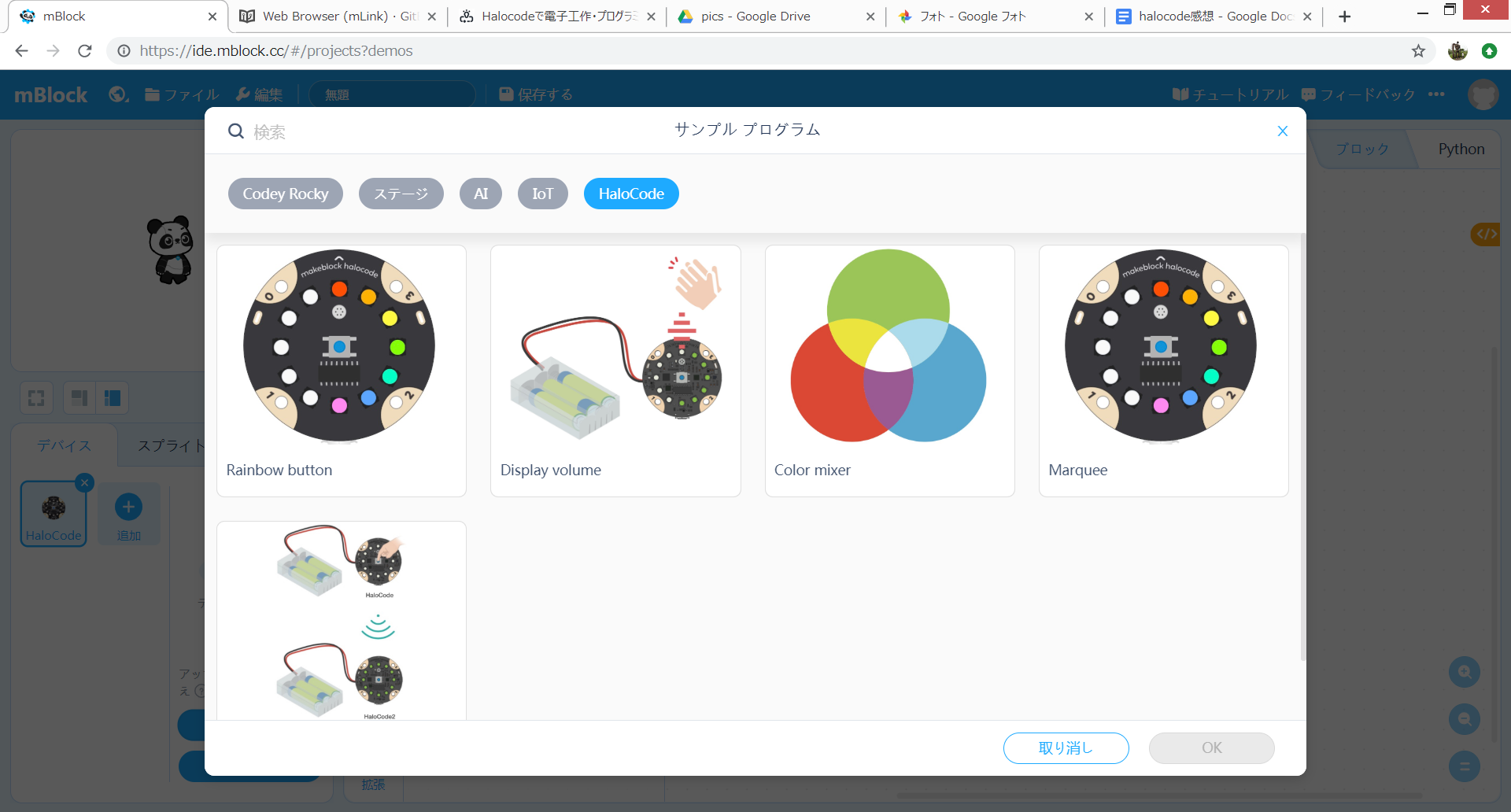Select the HaloCode category filter
The image size is (1511, 812).
tap(631, 194)
